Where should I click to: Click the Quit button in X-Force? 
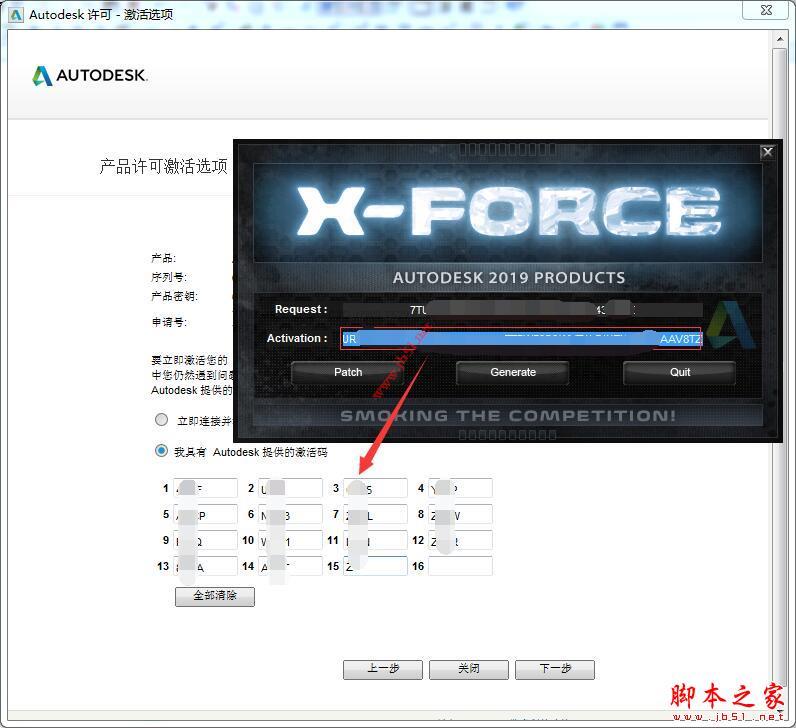coord(679,373)
